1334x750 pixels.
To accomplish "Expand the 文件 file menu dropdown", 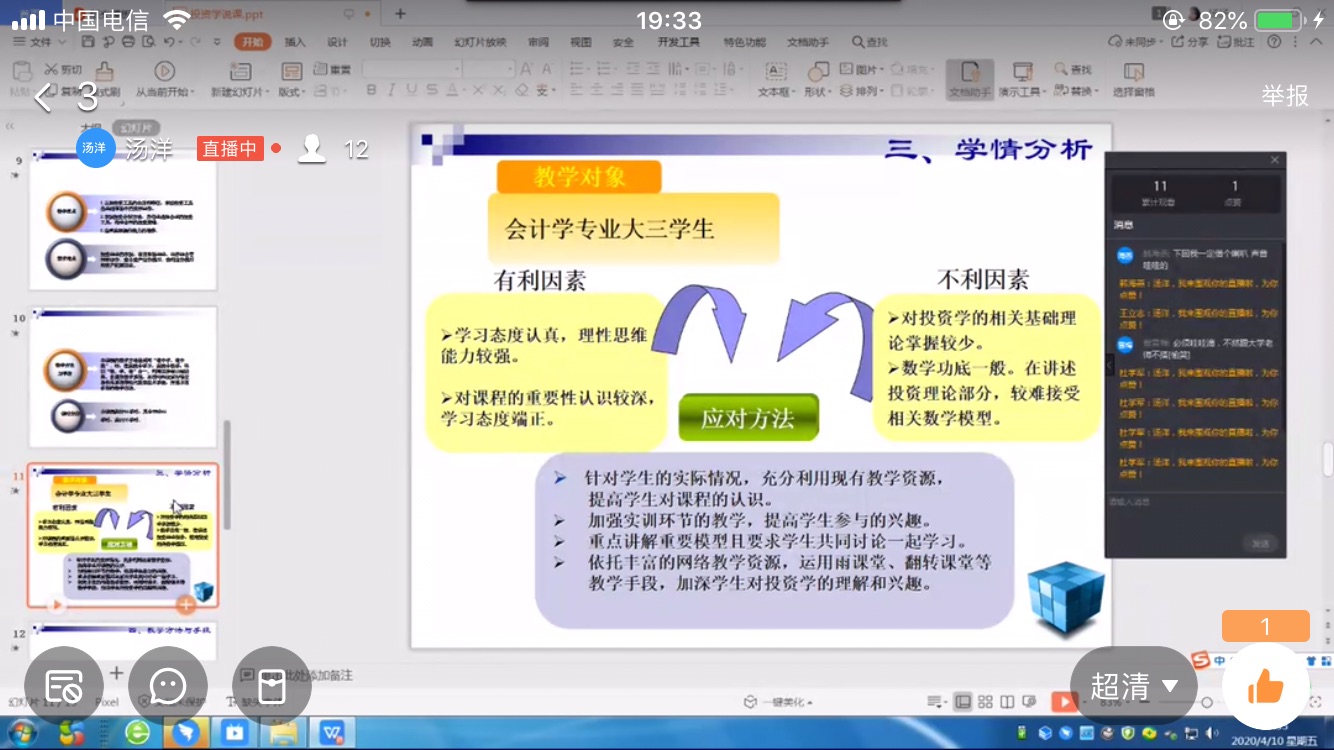I will coord(40,42).
